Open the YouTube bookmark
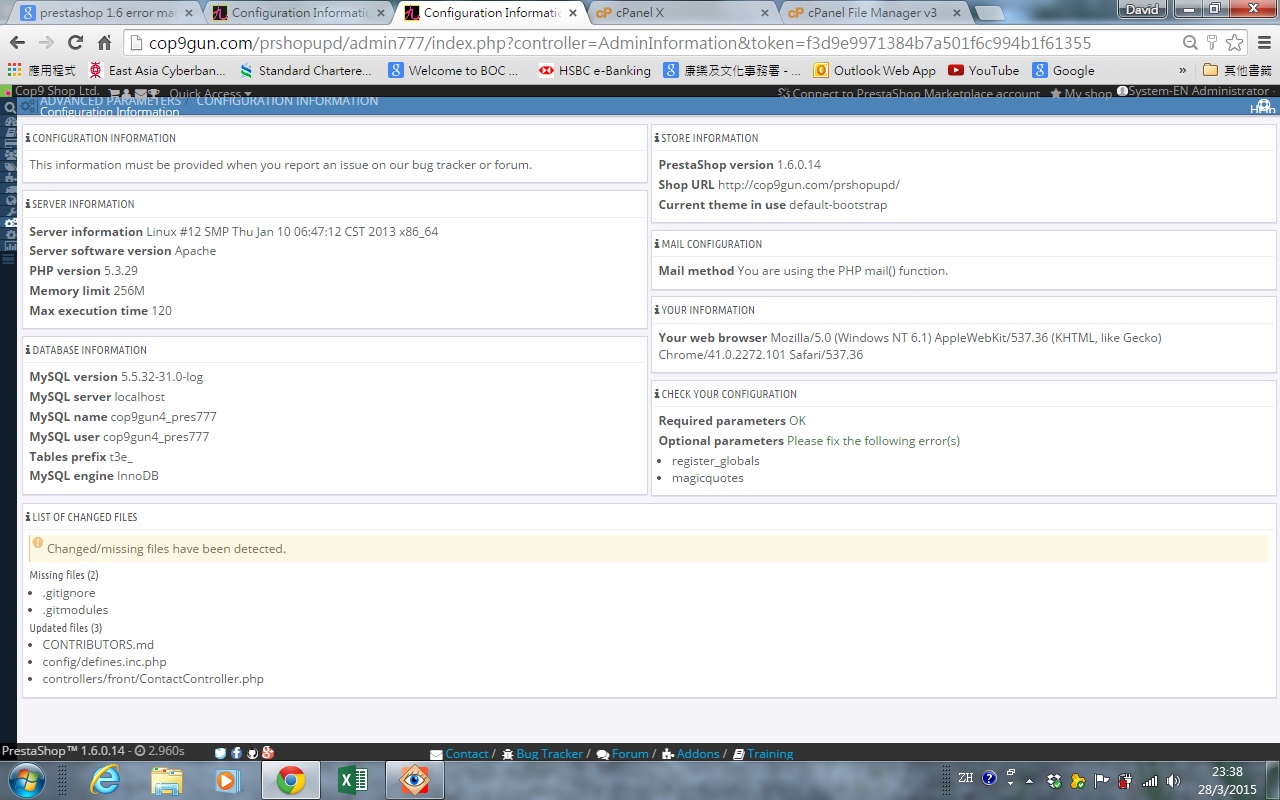The width and height of the screenshot is (1280, 800). coord(984,71)
